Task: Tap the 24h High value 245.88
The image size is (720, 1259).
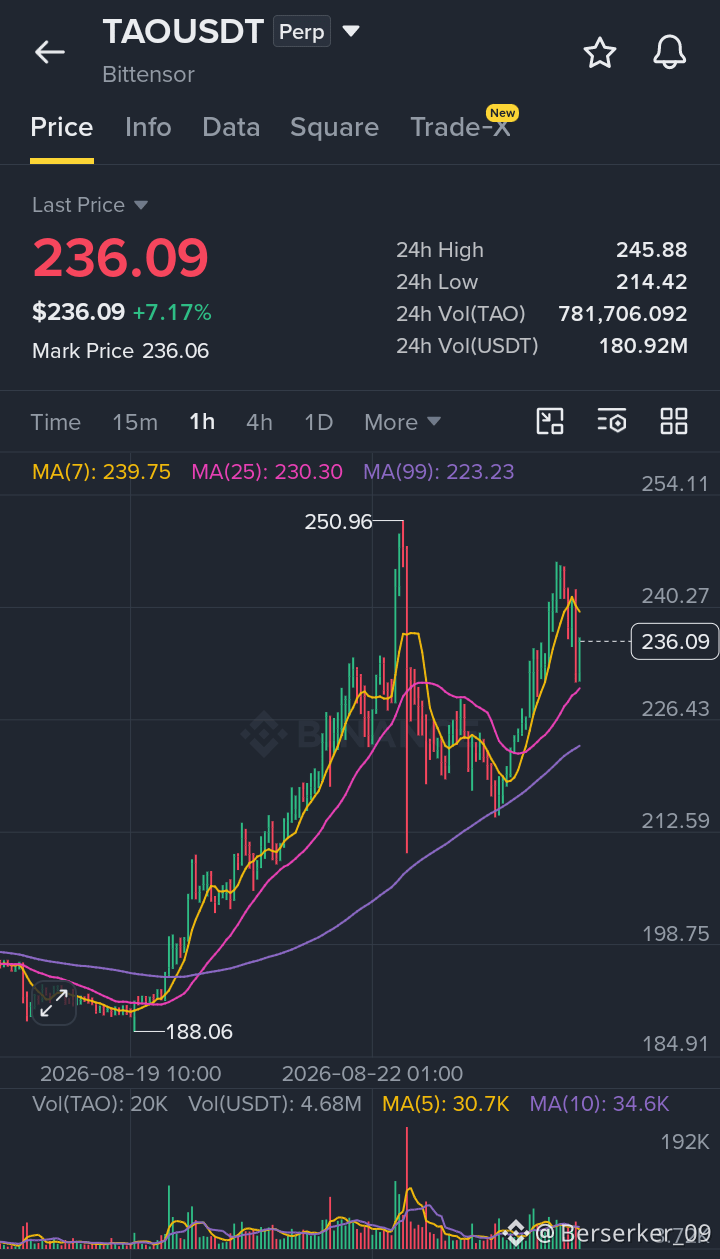Action: point(651,250)
